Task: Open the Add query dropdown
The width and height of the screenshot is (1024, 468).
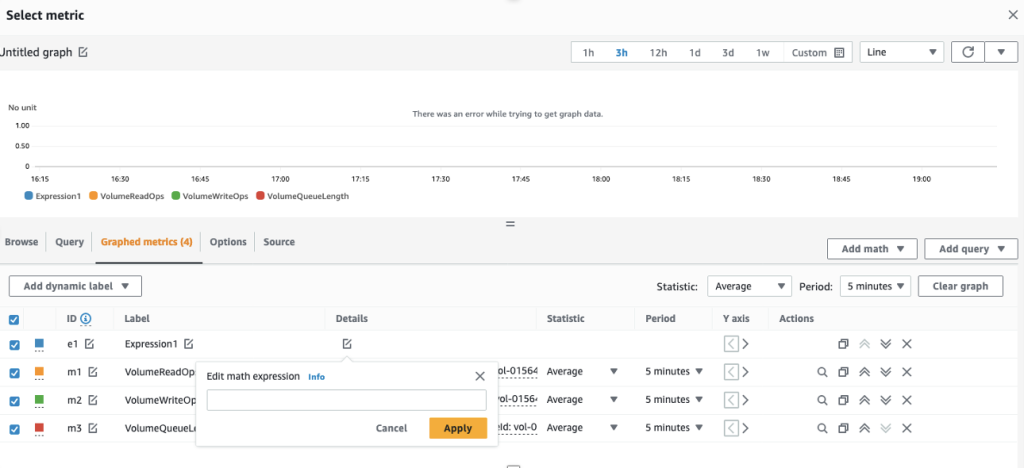Action: pos(970,249)
